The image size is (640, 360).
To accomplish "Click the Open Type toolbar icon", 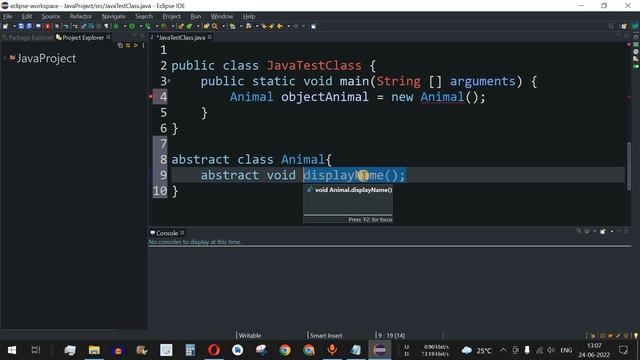I will [206, 26].
